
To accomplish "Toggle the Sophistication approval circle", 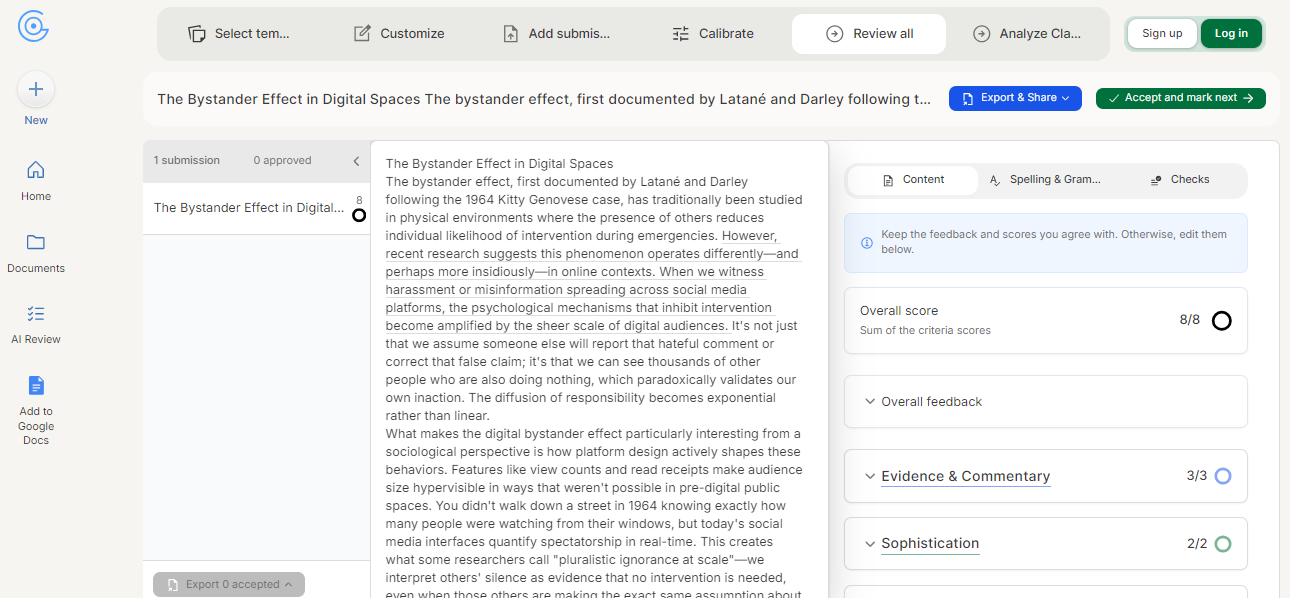I will click(x=1222, y=544).
